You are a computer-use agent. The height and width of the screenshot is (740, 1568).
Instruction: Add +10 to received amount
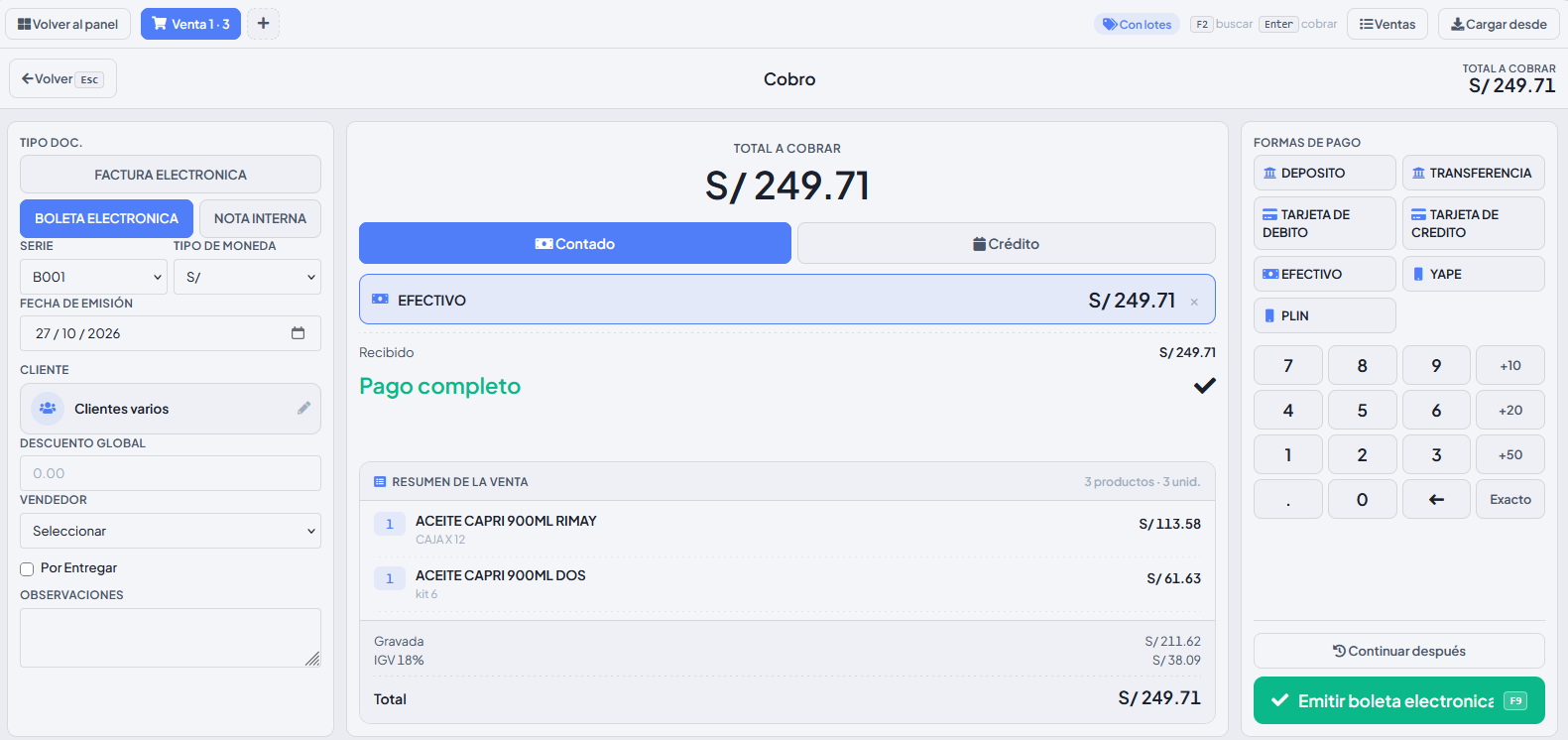(1510, 365)
